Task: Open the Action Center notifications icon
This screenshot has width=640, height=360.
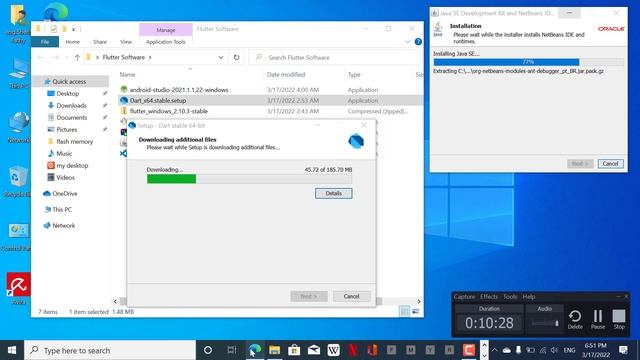Action: click(x=623, y=350)
